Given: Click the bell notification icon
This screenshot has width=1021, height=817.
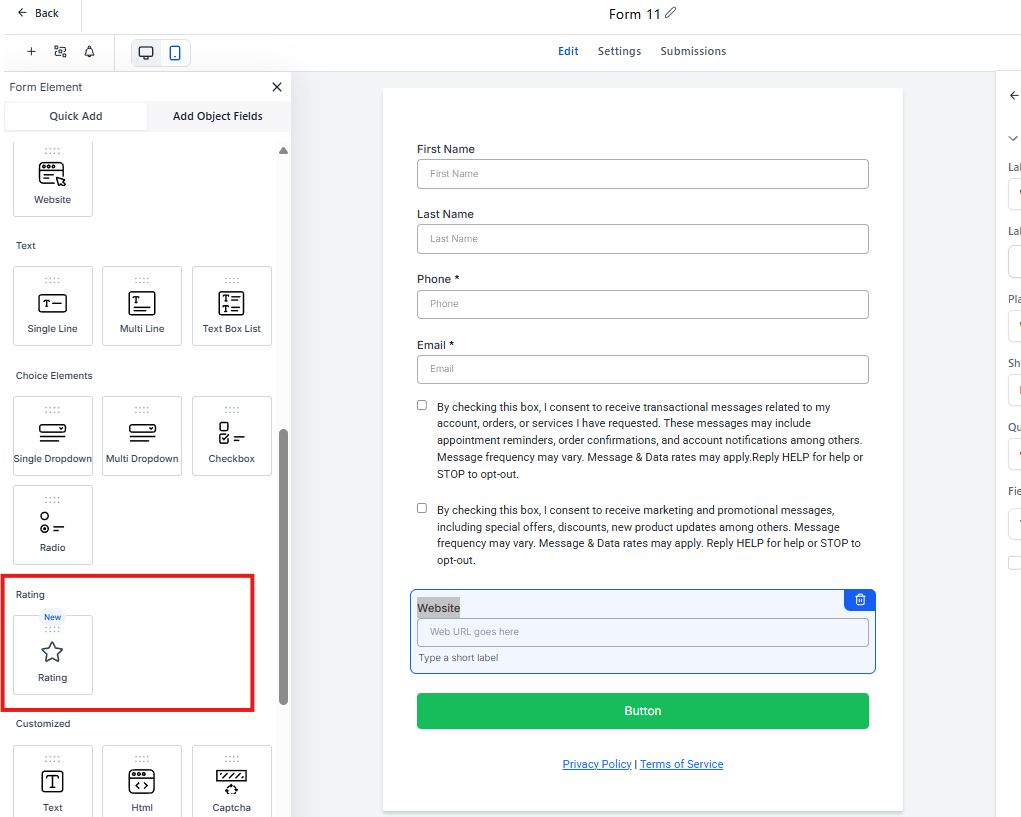Looking at the screenshot, I should (89, 52).
